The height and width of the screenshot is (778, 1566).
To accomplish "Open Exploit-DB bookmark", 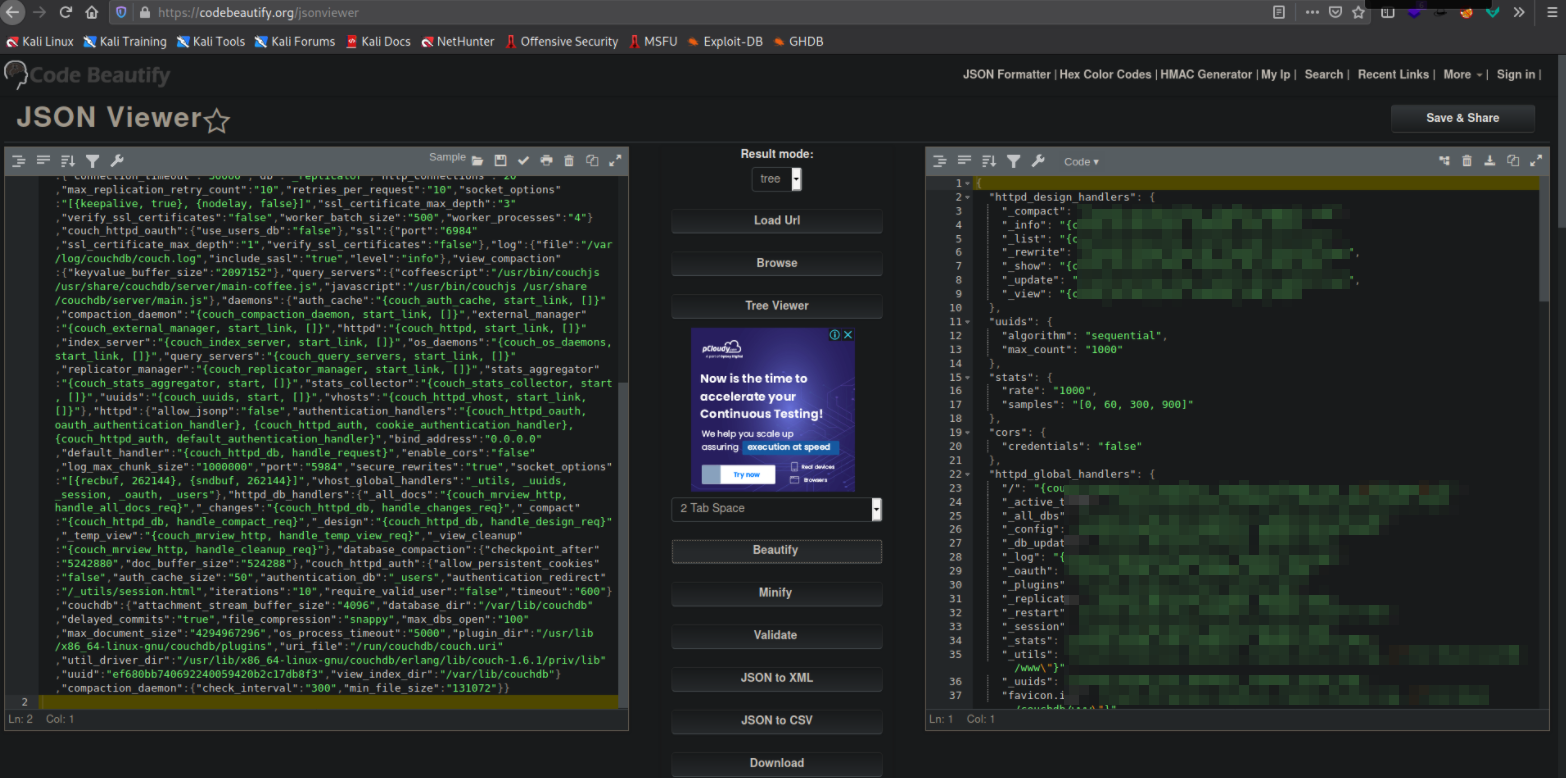I will pos(725,42).
